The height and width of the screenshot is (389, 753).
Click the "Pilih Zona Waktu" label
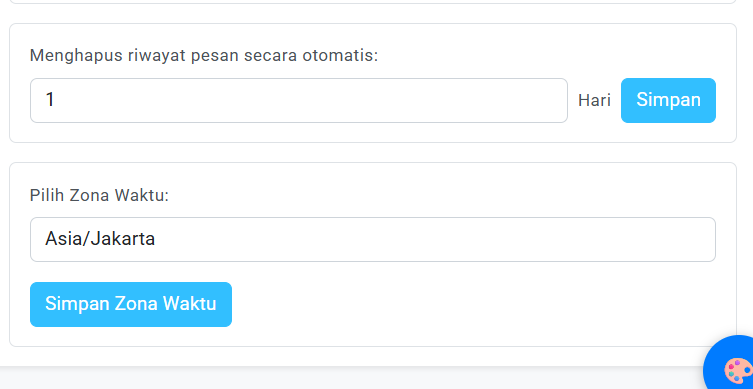99,195
